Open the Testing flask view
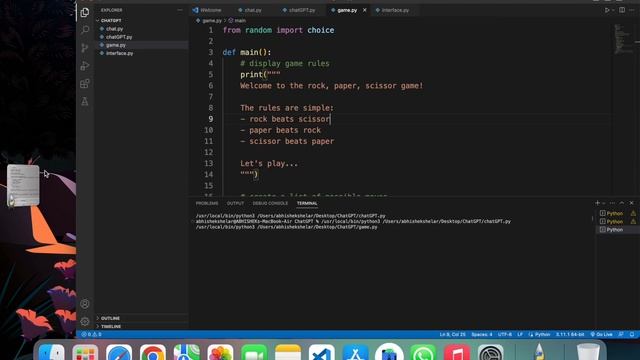This screenshot has height=360, width=640. (x=85, y=101)
